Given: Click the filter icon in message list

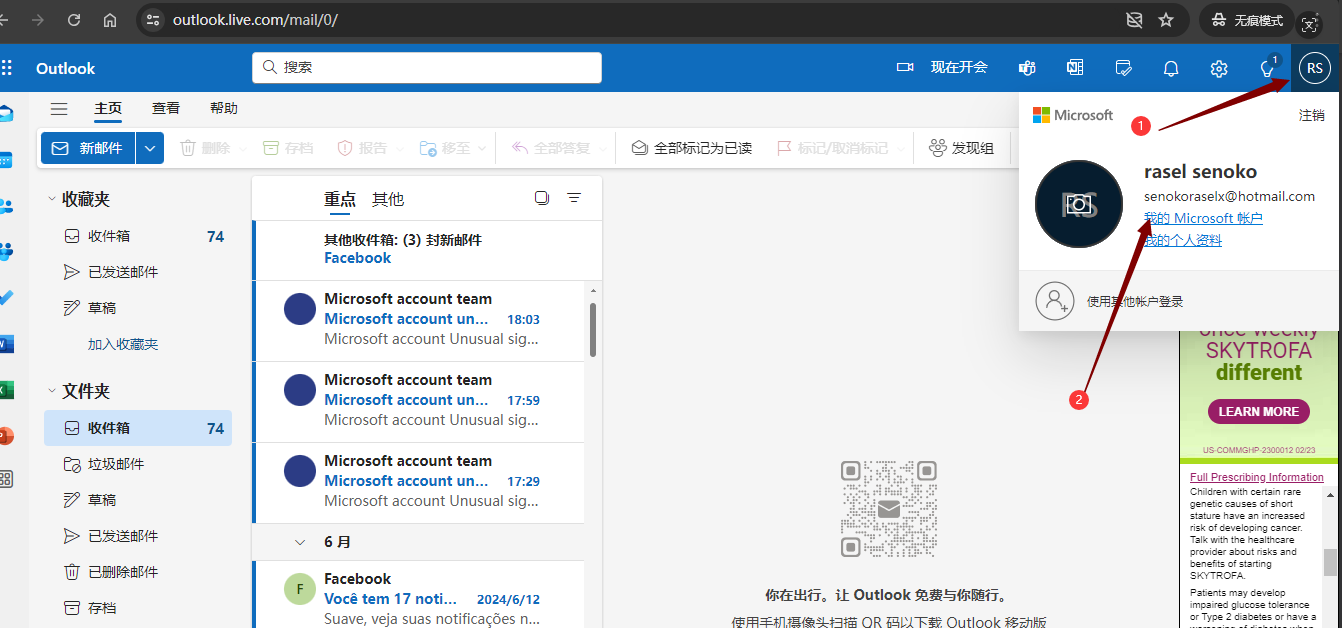Looking at the screenshot, I should (574, 198).
